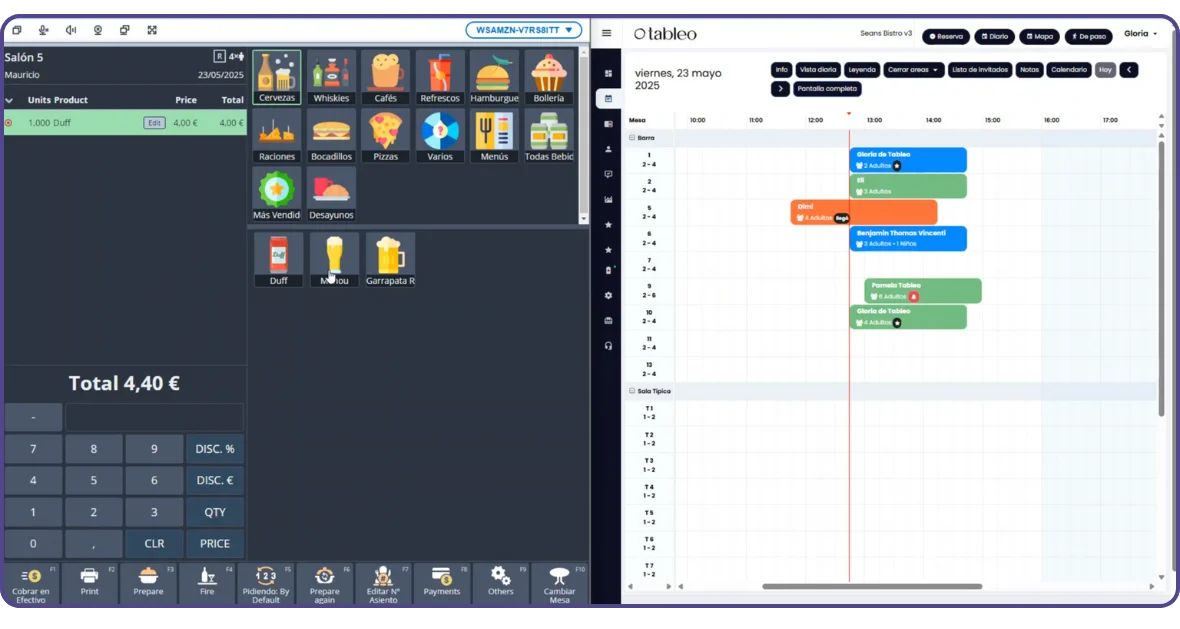Open the settings gear in Tableo sidebar

point(608,296)
